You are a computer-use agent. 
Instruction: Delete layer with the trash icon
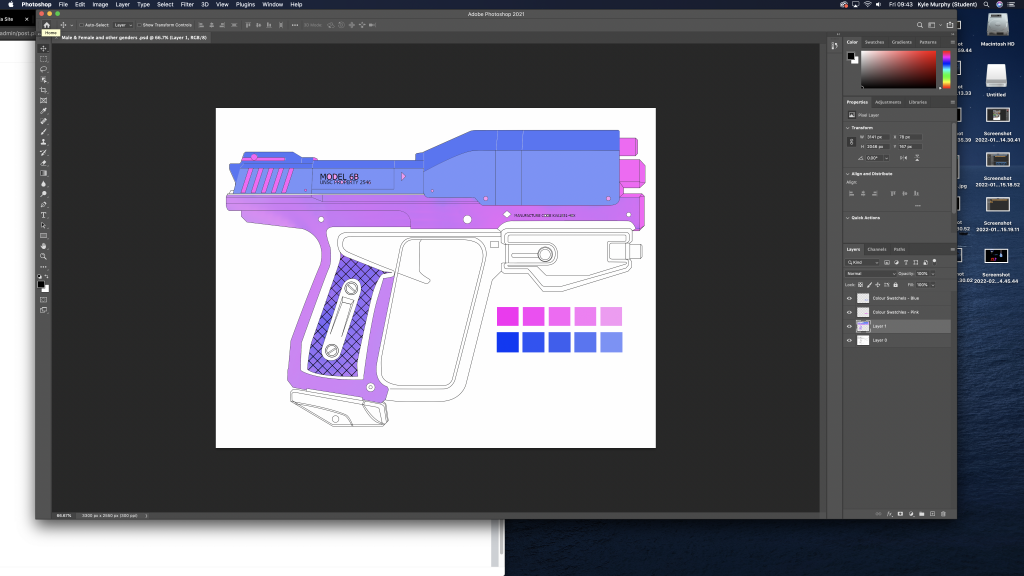pos(943,514)
